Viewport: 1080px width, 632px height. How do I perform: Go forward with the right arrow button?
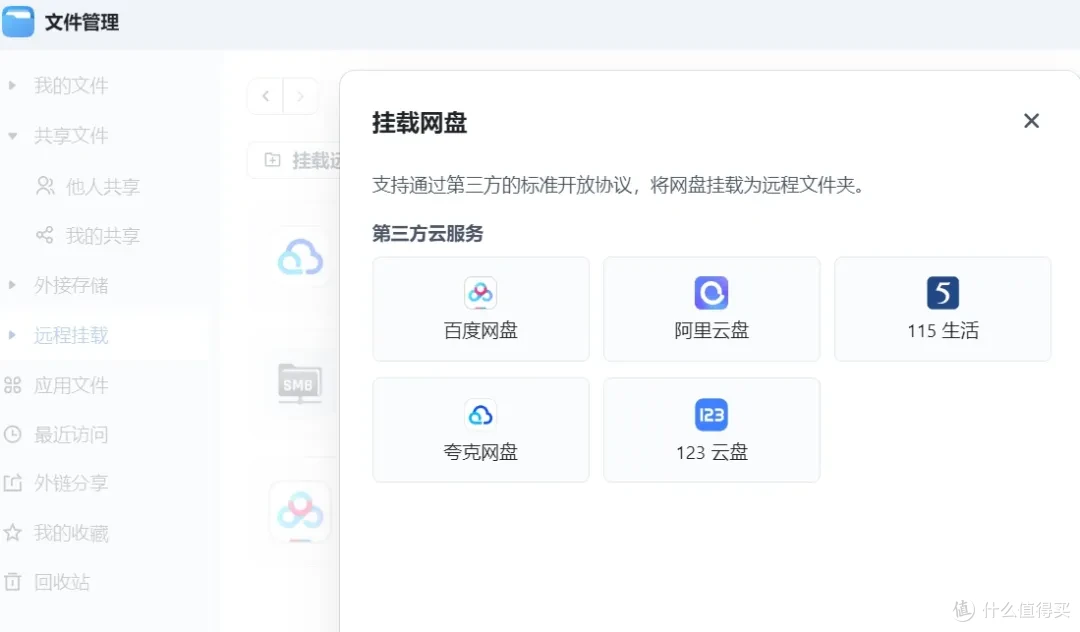click(x=300, y=96)
